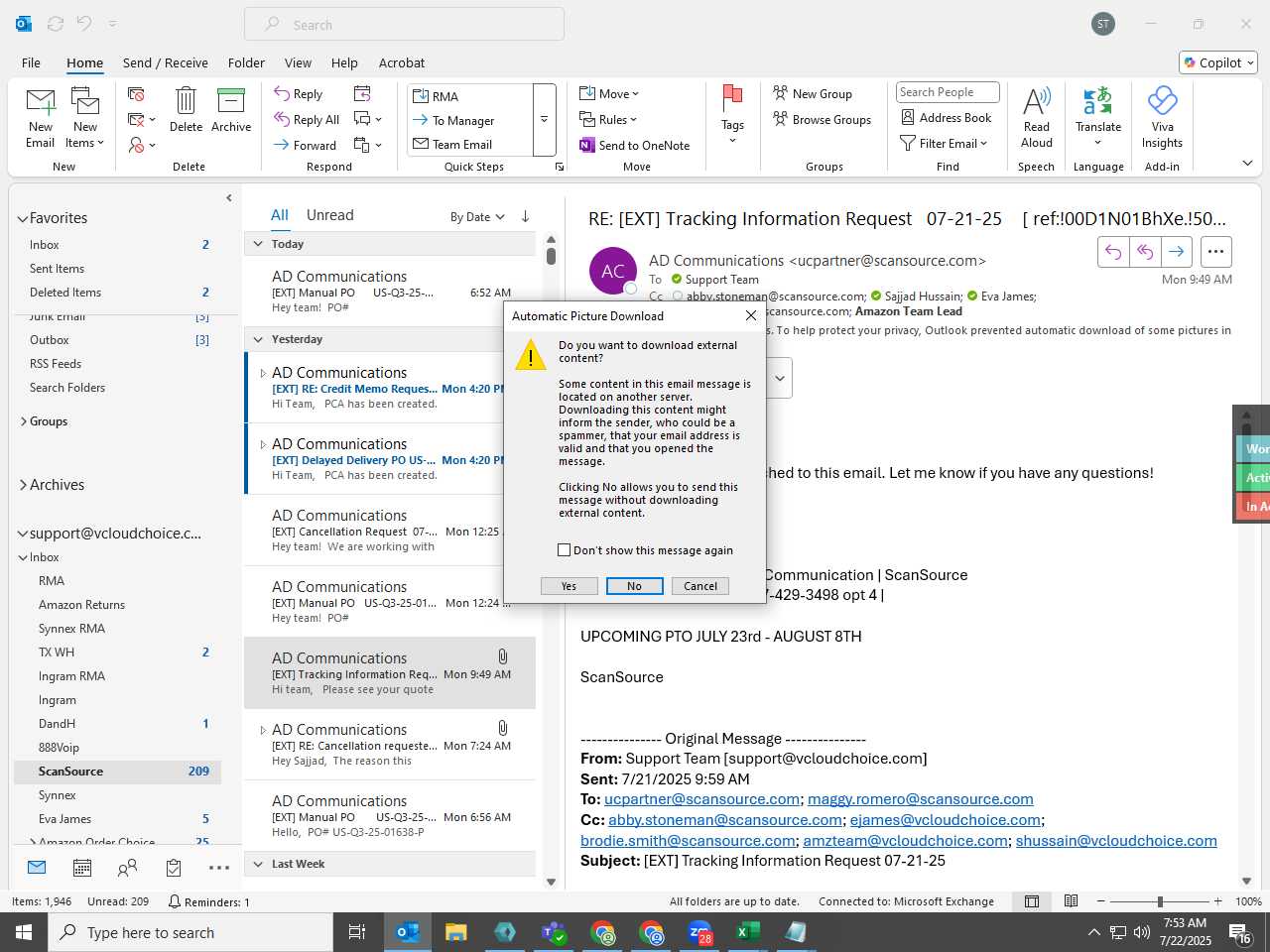
Task: Open Tasks view icon
Action: 174,869
